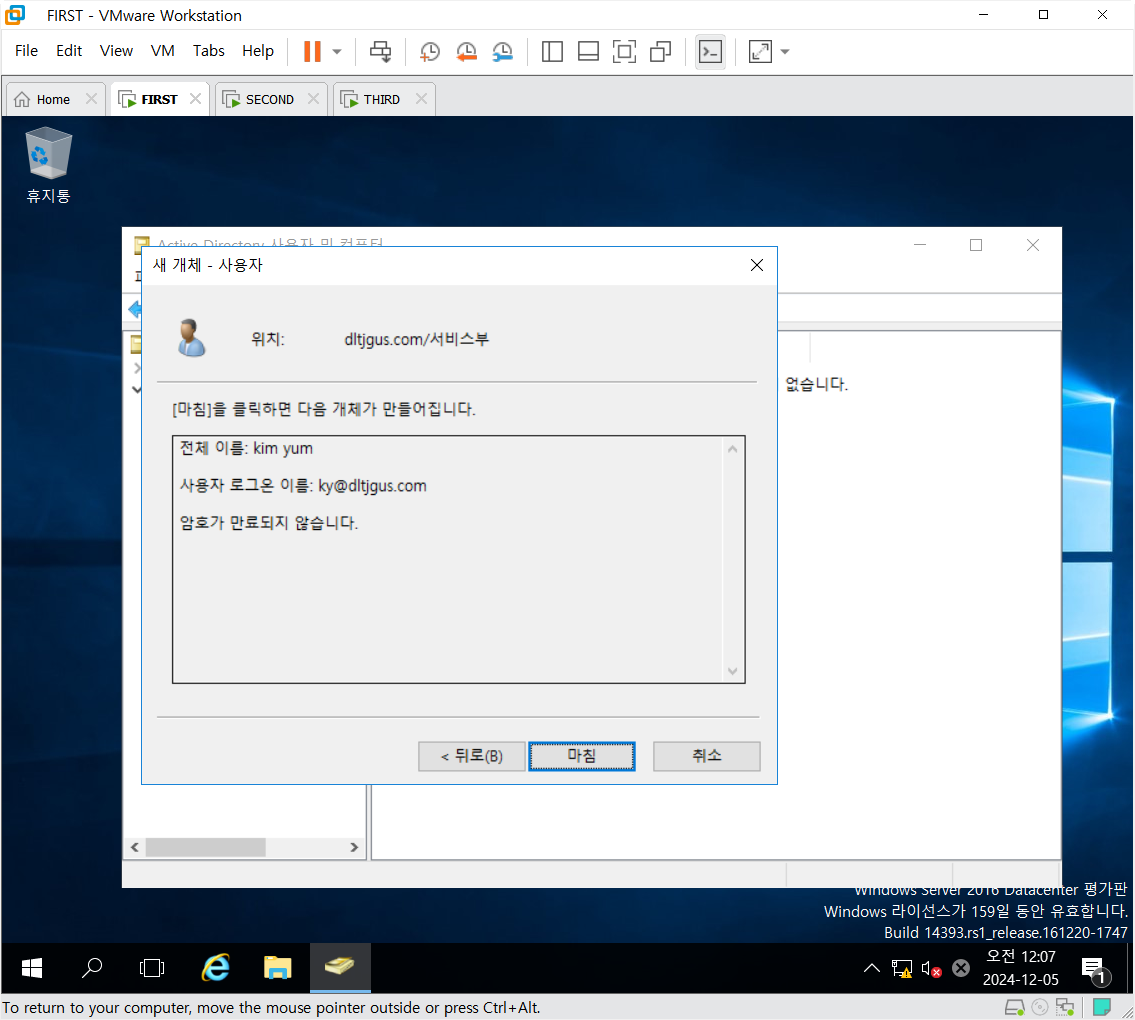Open the VM menu

coord(162,51)
